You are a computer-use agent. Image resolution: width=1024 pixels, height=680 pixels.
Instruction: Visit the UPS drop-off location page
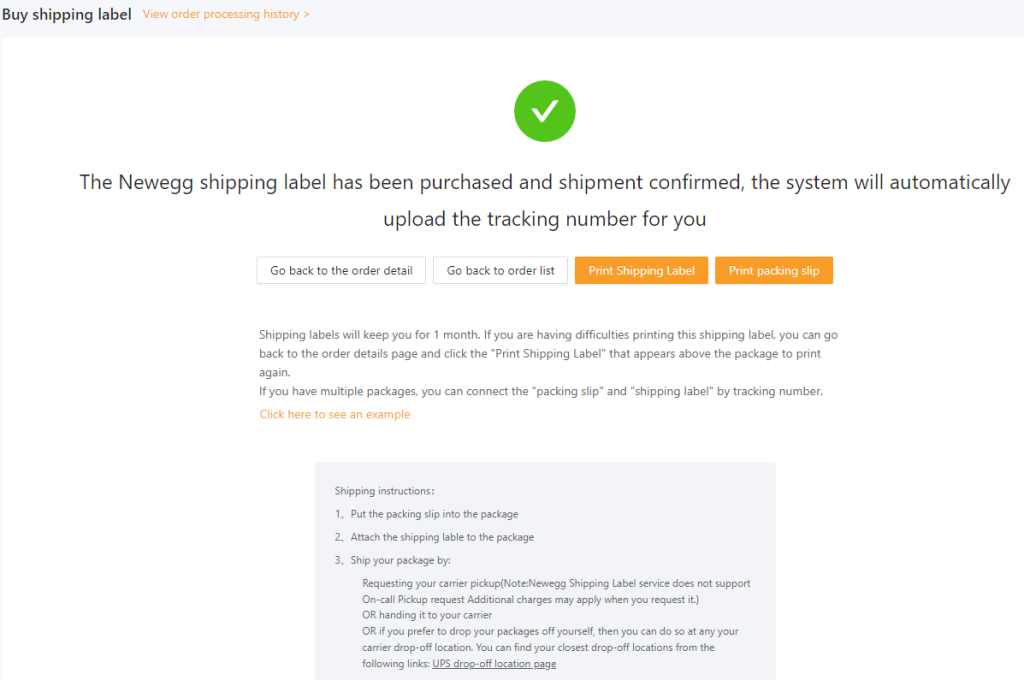pyautogui.click(x=494, y=663)
